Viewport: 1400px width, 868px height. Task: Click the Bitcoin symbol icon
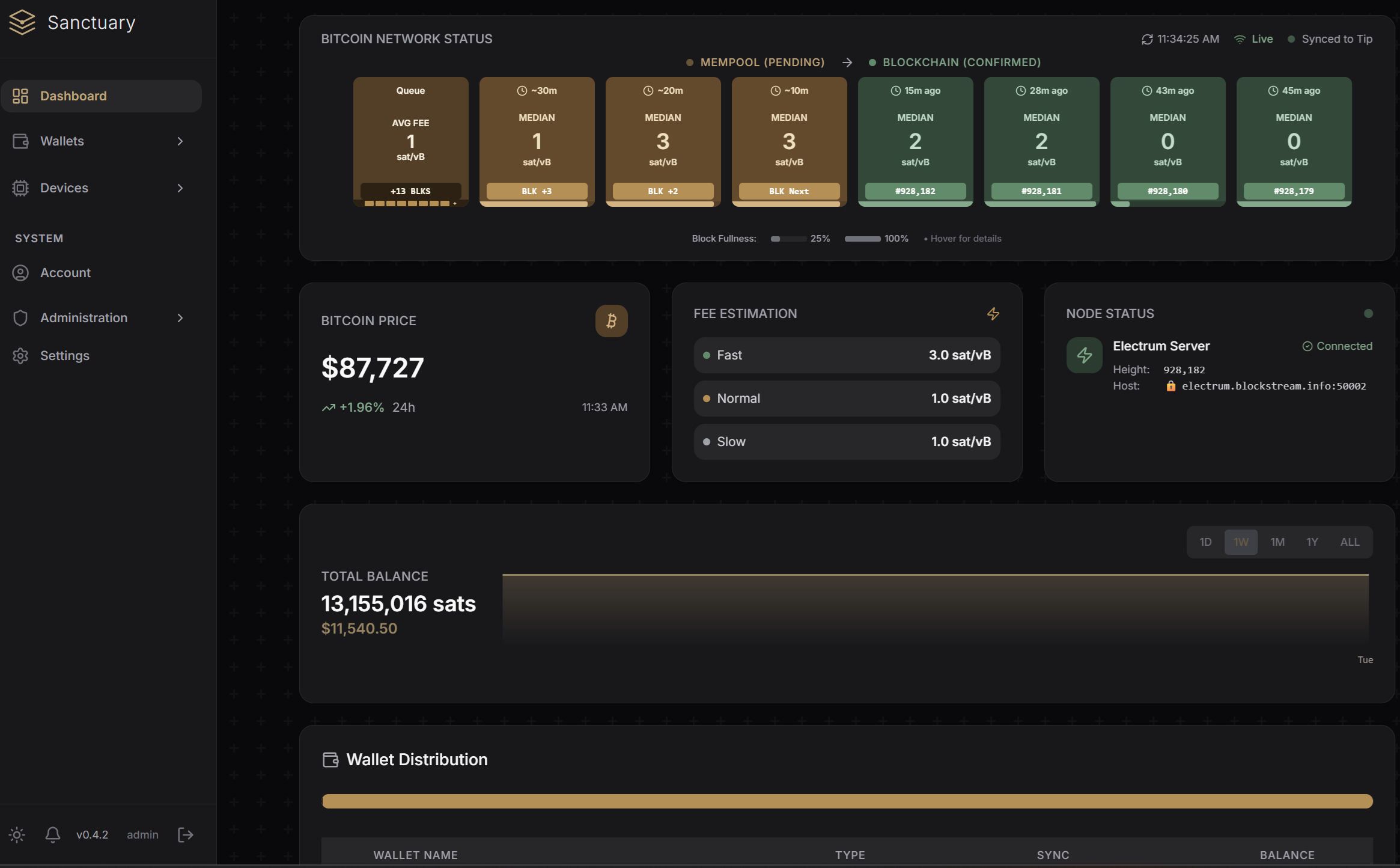(x=612, y=321)
